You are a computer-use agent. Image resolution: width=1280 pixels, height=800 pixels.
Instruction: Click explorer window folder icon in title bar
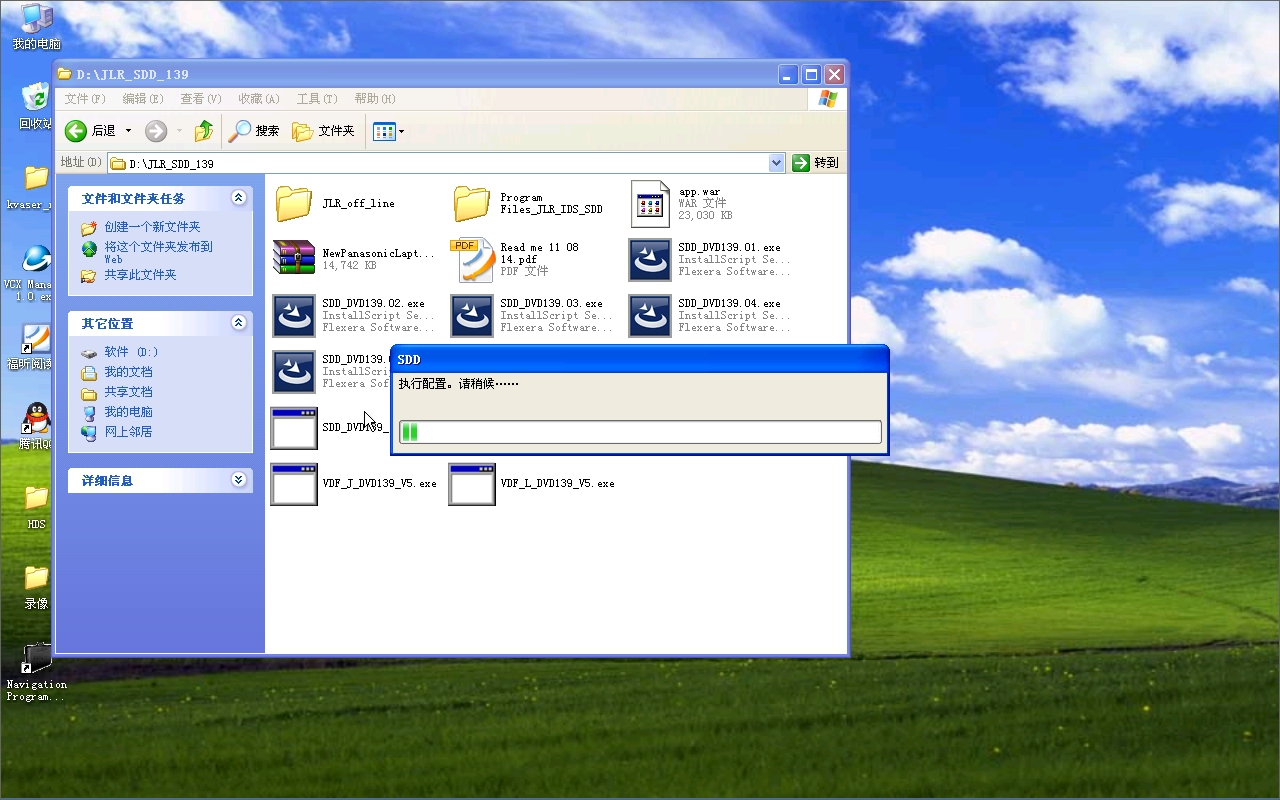[65, 74]
